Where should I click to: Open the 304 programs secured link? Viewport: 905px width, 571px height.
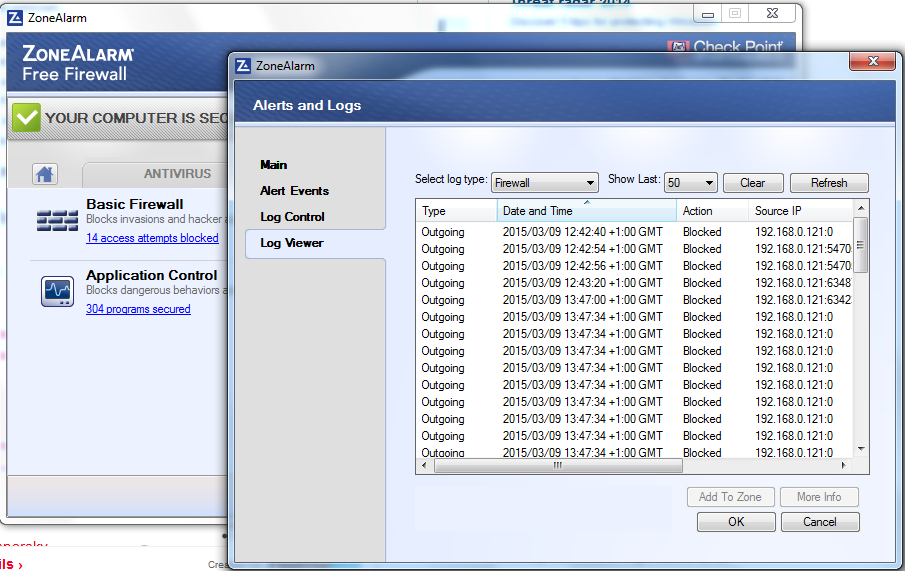pos(138,309)
